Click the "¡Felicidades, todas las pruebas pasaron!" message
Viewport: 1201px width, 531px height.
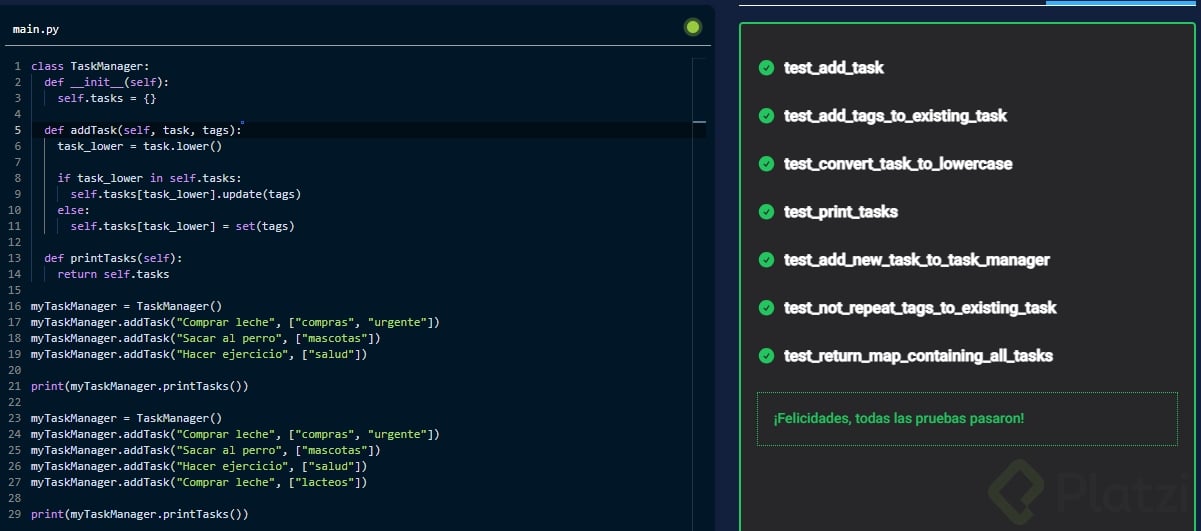pyautogui.click(x=898, y=418)
